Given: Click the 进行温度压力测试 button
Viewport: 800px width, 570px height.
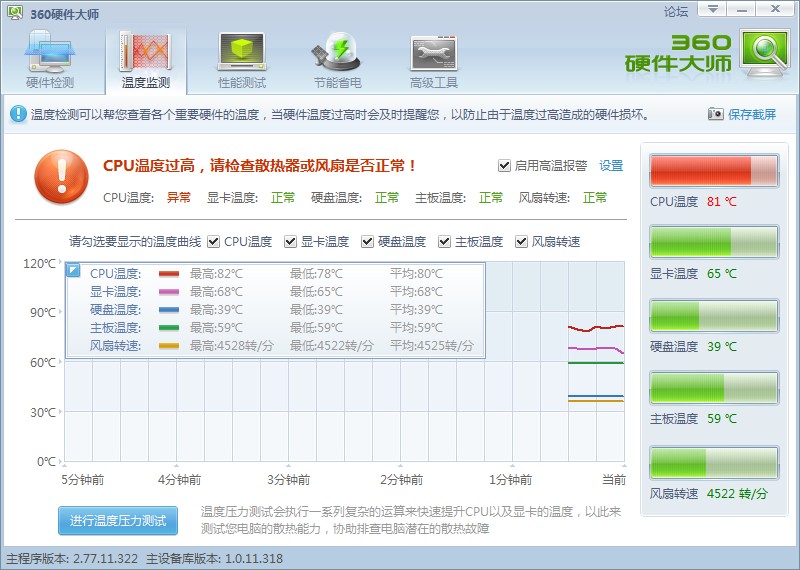Looking at the screenshot, I should 118,521.
